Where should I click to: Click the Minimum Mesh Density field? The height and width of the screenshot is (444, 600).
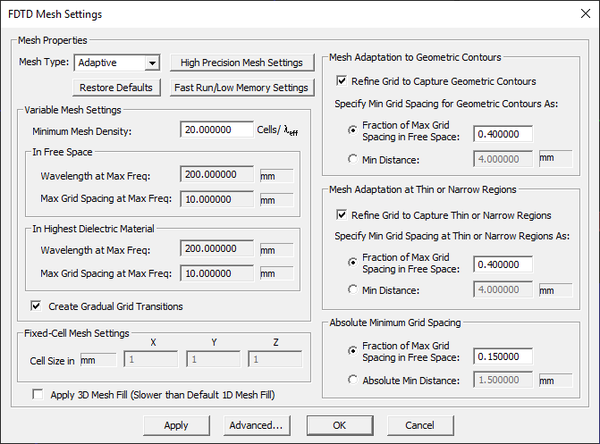coord(219,129)
